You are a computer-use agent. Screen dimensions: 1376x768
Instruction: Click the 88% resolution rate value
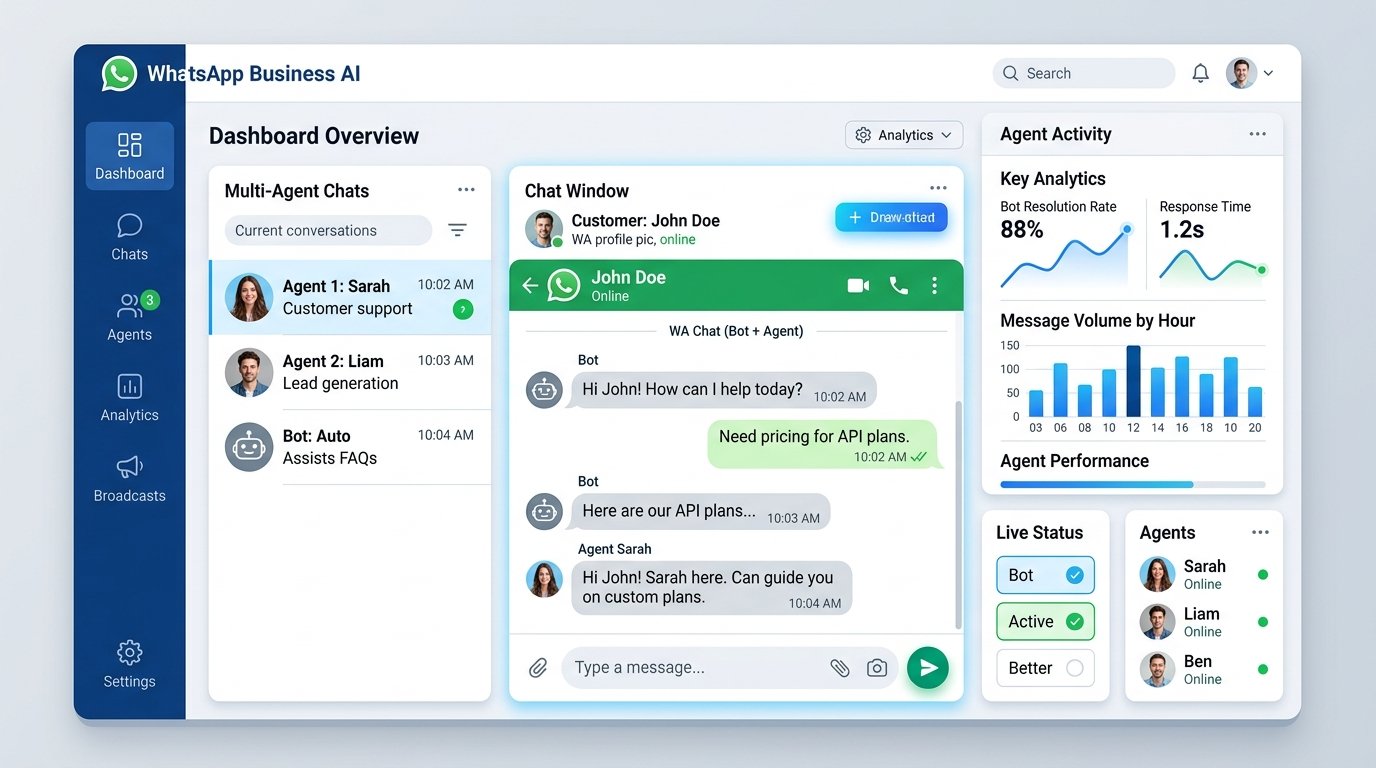pos(1022,230)
